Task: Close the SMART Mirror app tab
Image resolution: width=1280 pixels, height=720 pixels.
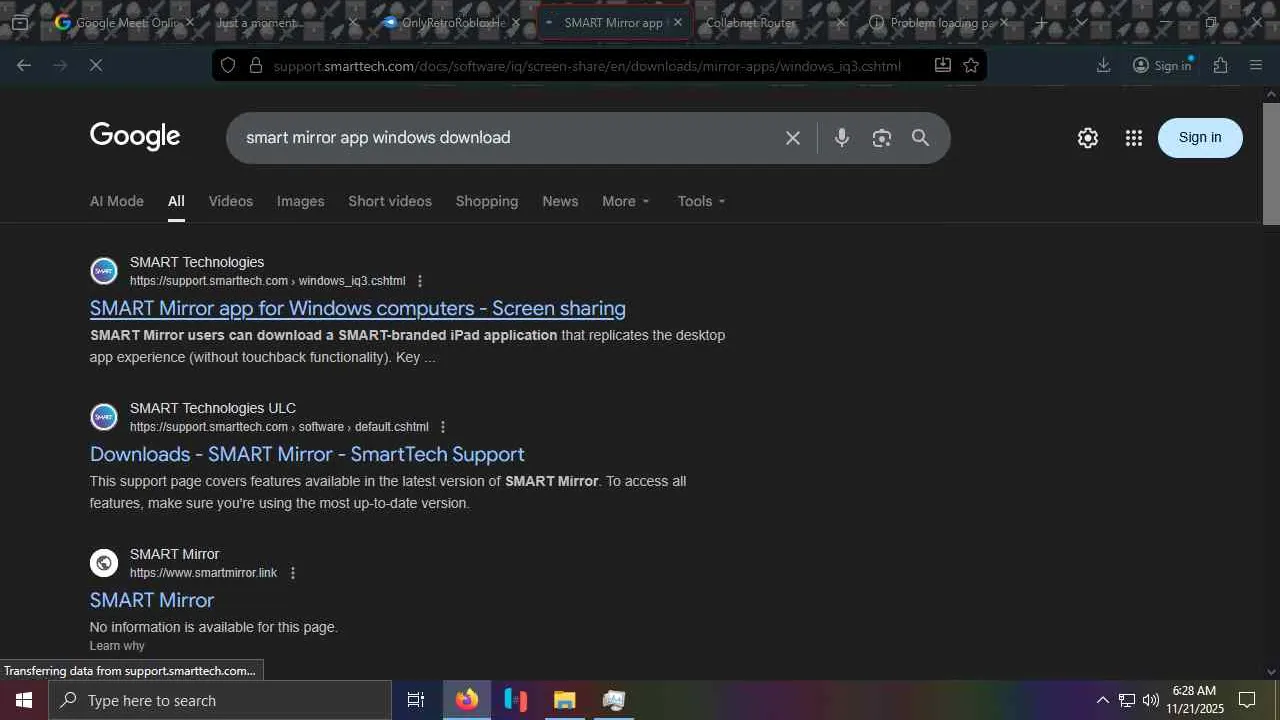Action: (x=678, y=22)
